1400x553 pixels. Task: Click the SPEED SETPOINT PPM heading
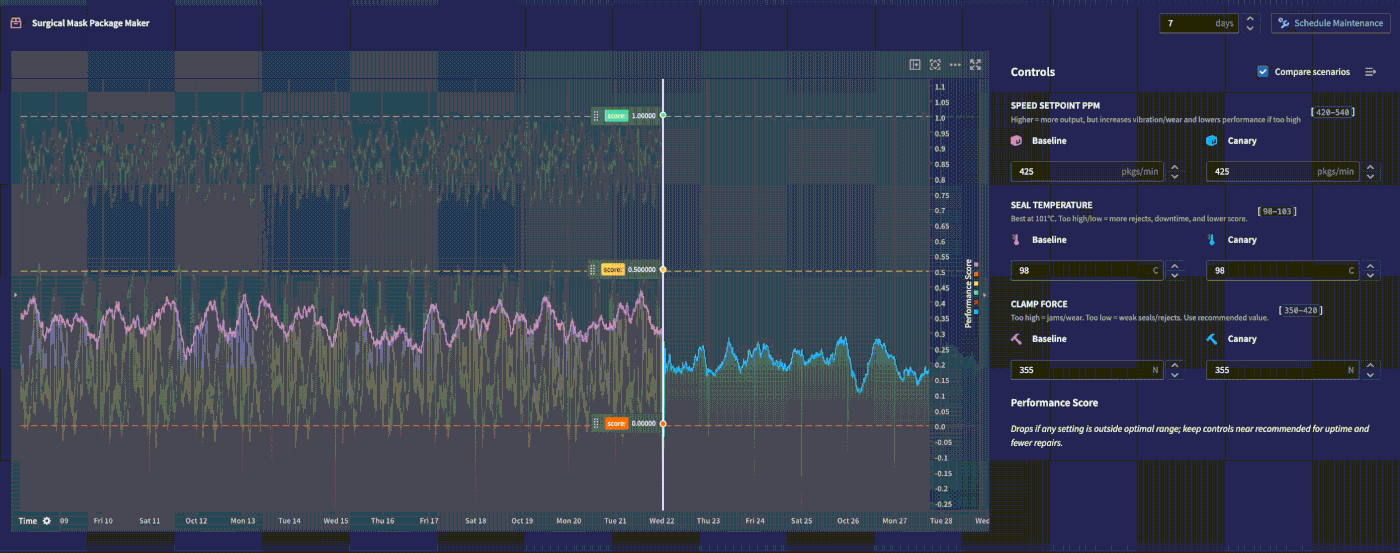coord(1056,105)
